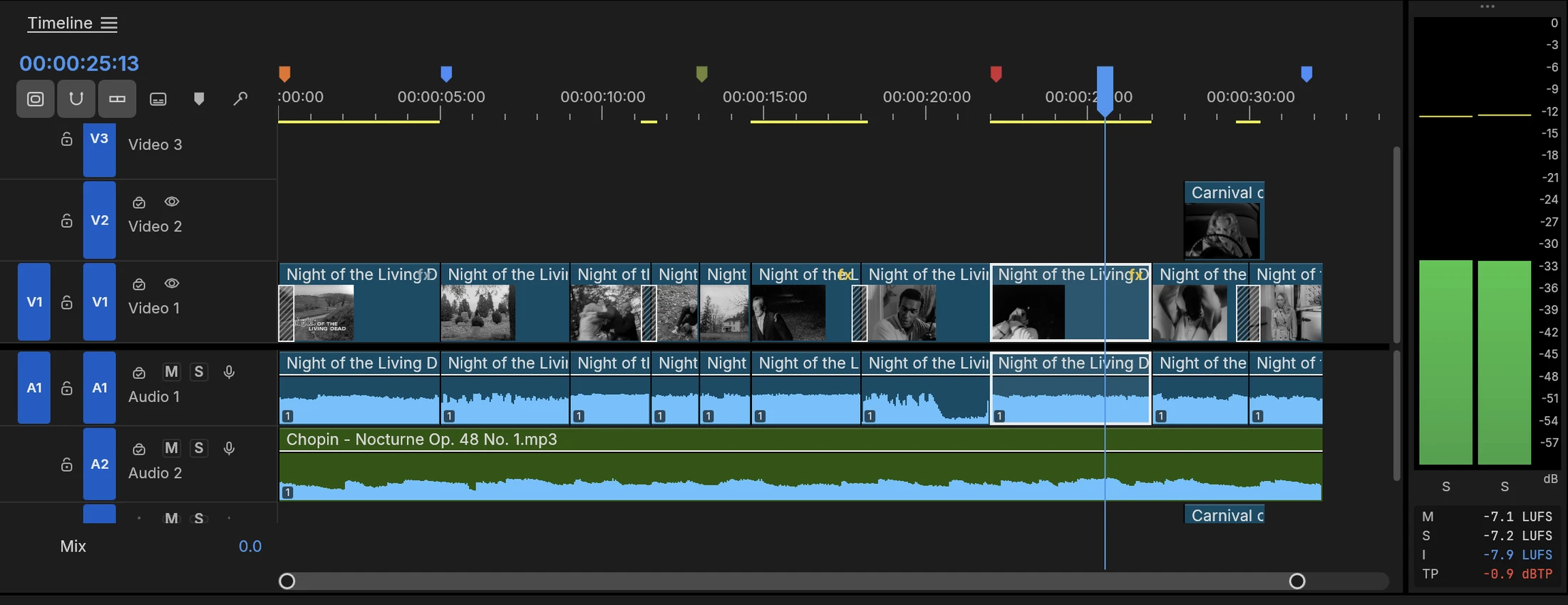
Task: Add a marker with the marker icon
Action: (x=199, y=99)
